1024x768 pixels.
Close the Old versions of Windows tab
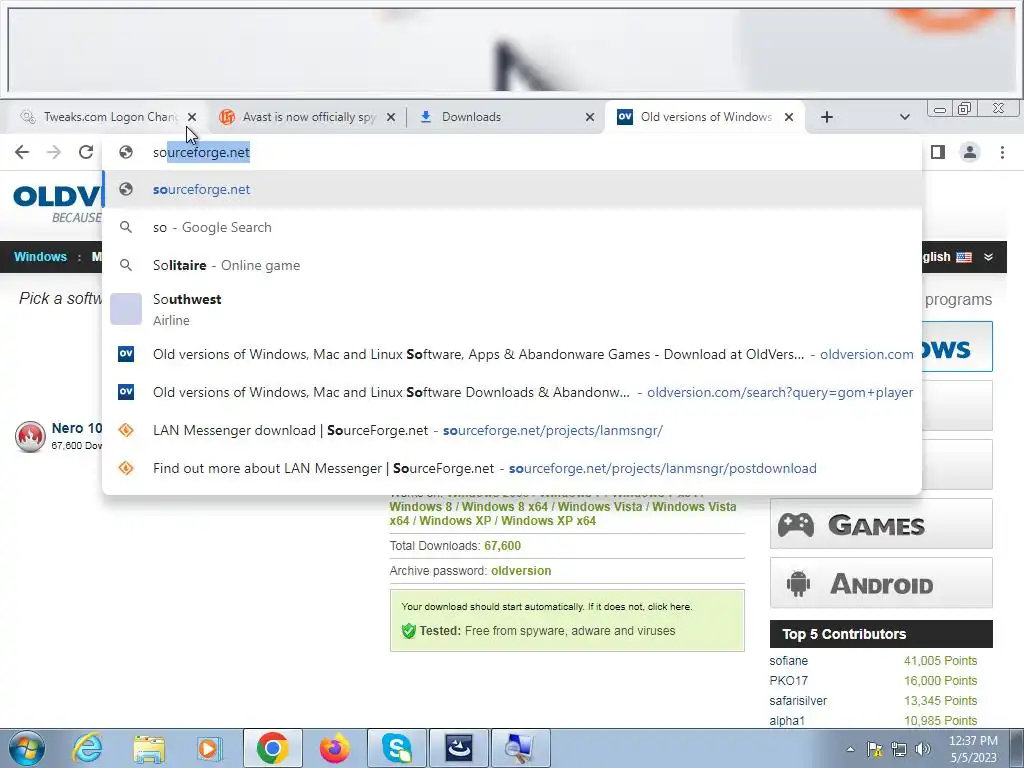(789, 117)
